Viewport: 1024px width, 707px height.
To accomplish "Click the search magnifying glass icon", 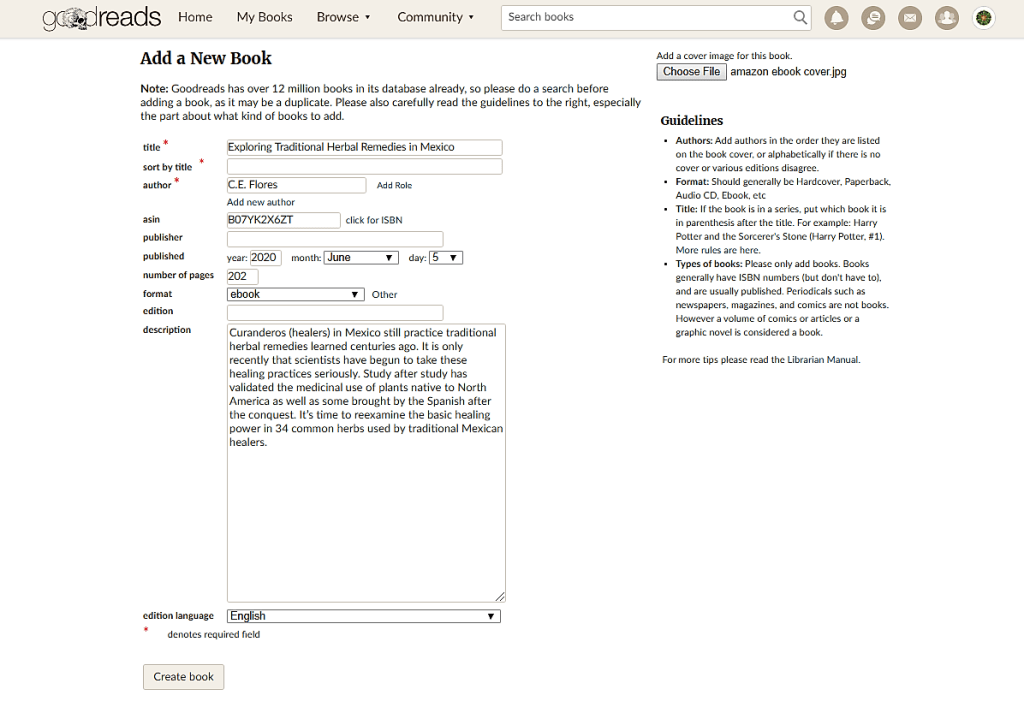I will click(800, 17).
